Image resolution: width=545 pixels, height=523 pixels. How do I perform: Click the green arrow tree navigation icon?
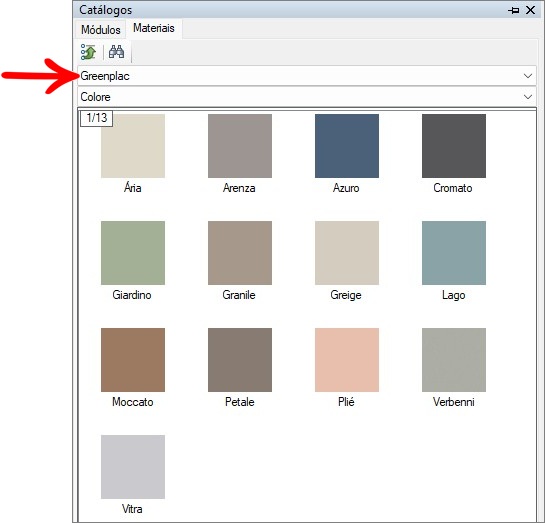point(88,52)
